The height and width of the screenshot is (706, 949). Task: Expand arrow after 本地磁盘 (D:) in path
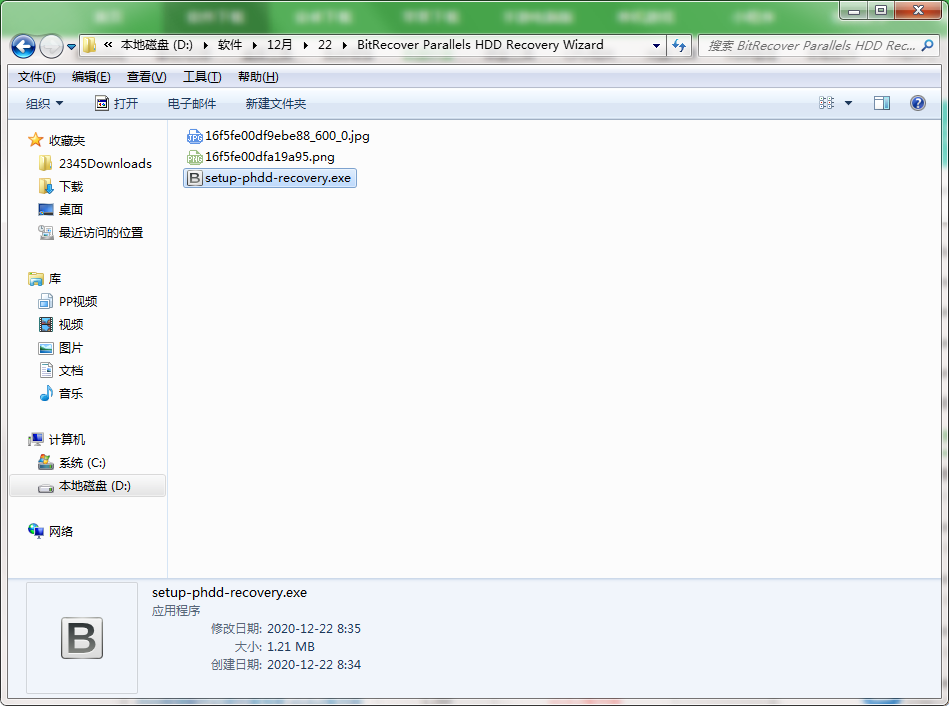[x=206, y=45]
